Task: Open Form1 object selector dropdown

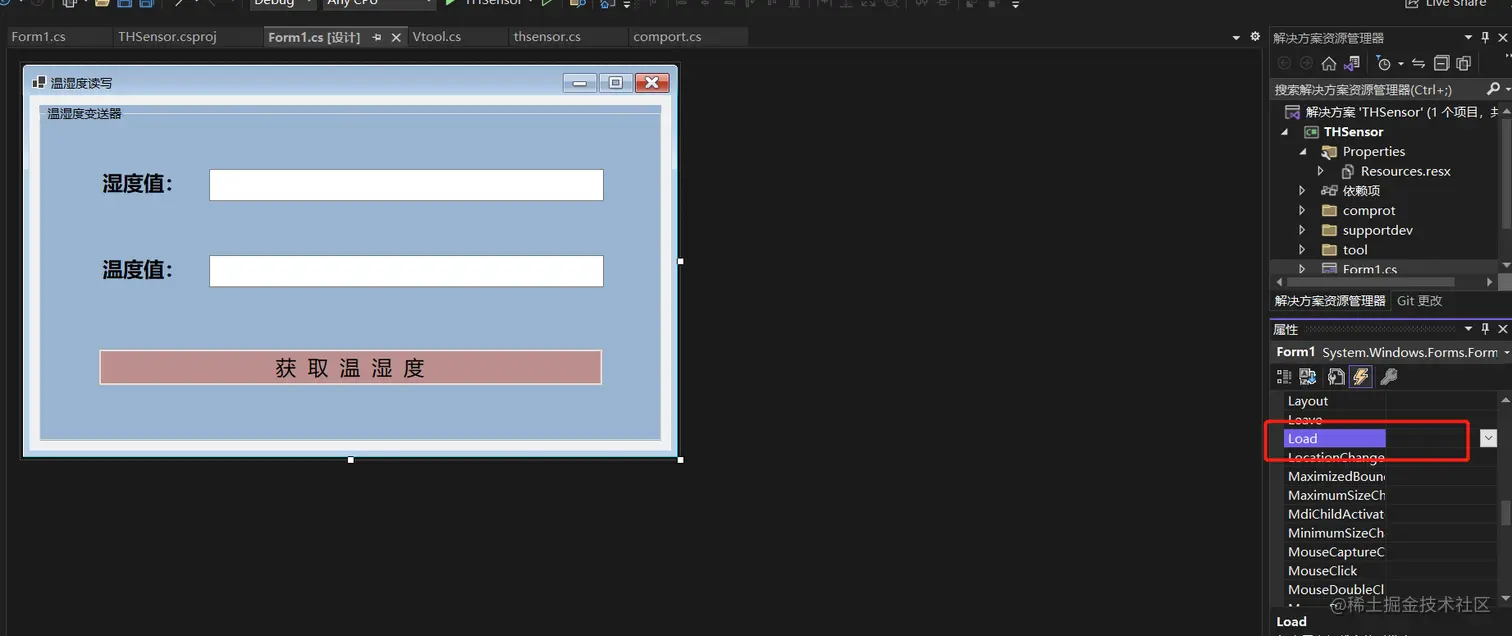Action: point(1506,352)
